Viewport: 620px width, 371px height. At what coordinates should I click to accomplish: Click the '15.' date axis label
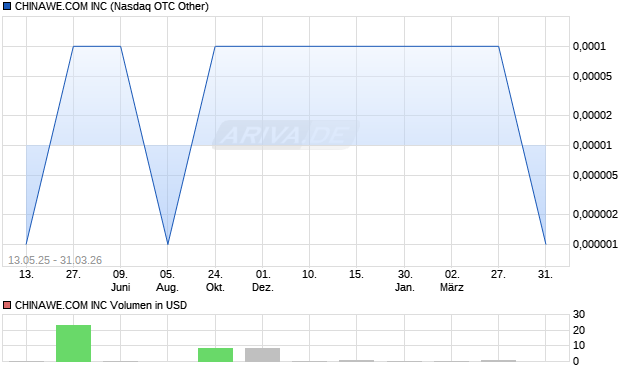click(x=356, y=274)
